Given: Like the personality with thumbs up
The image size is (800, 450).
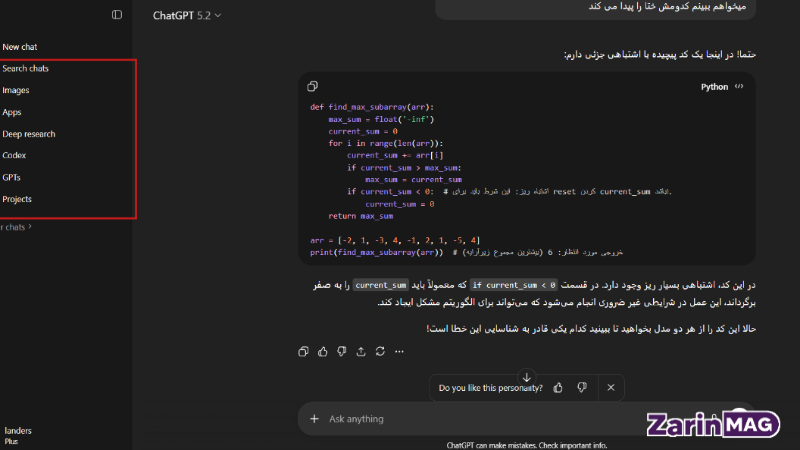Looking at the screenshot, I should coord(558,388).
